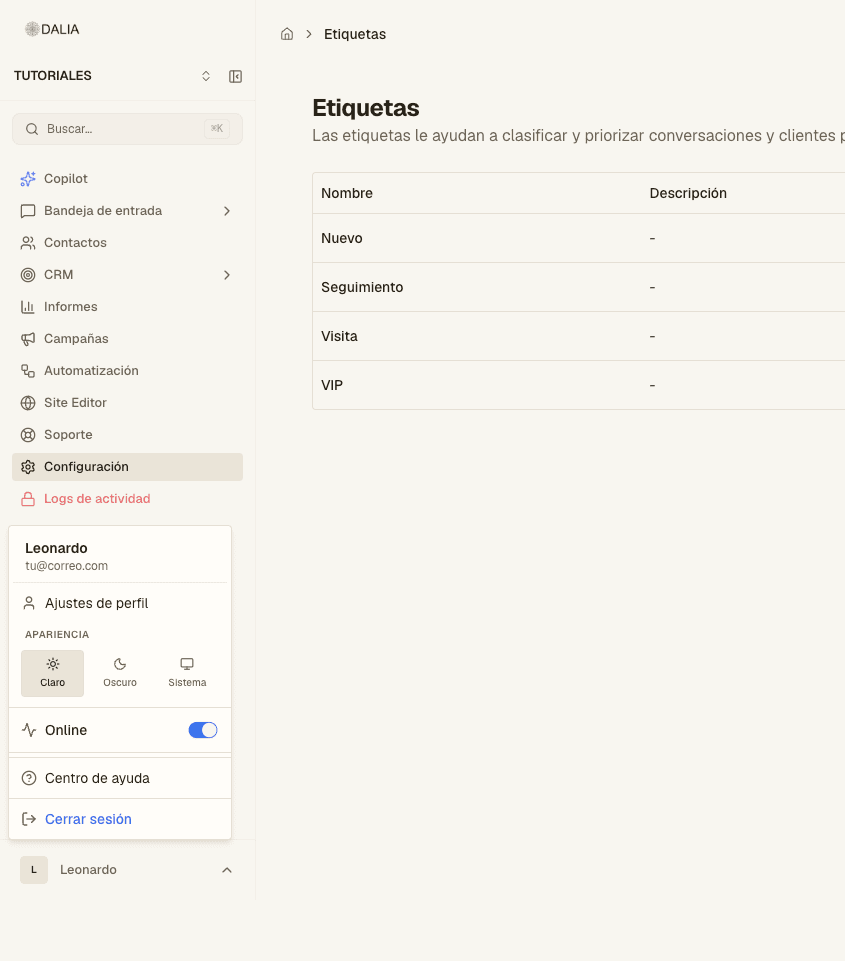Click the Etiquetas breadcrumb
845x961 pixels.
pyautogui.click(x=355, y=34)
